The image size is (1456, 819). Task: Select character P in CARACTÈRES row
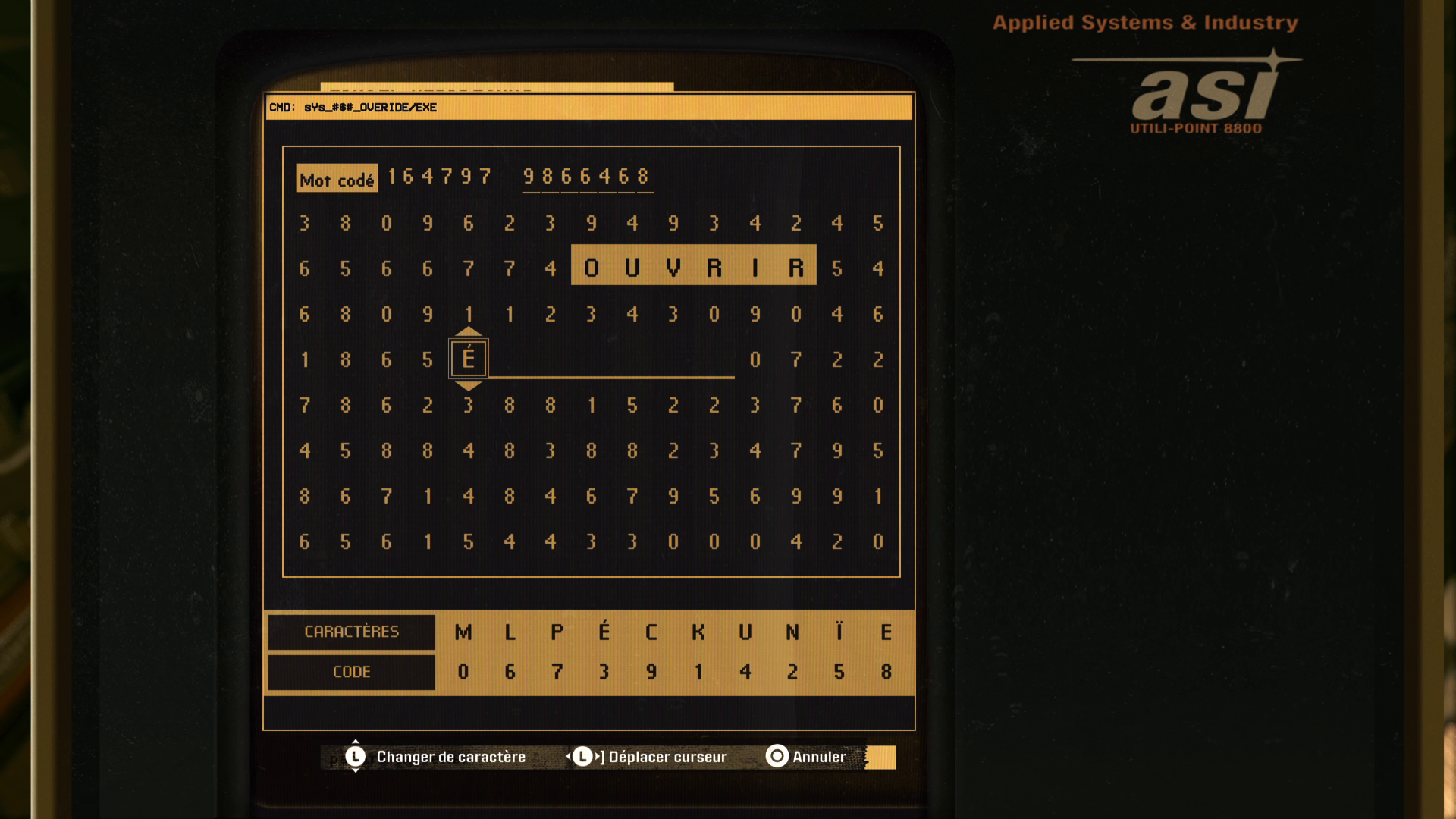557,631
